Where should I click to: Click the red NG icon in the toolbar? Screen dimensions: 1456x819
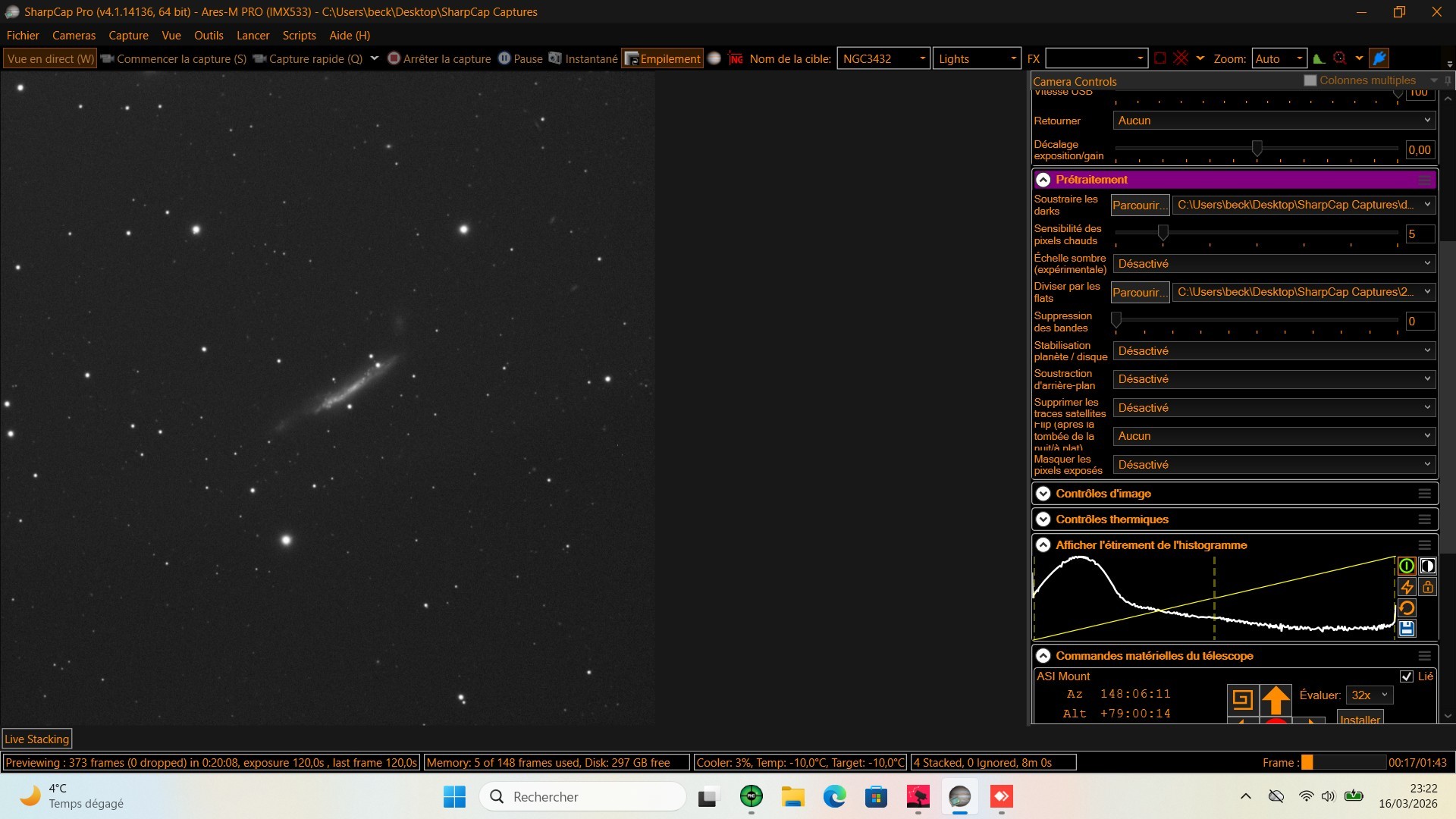[x=736, y=58]
